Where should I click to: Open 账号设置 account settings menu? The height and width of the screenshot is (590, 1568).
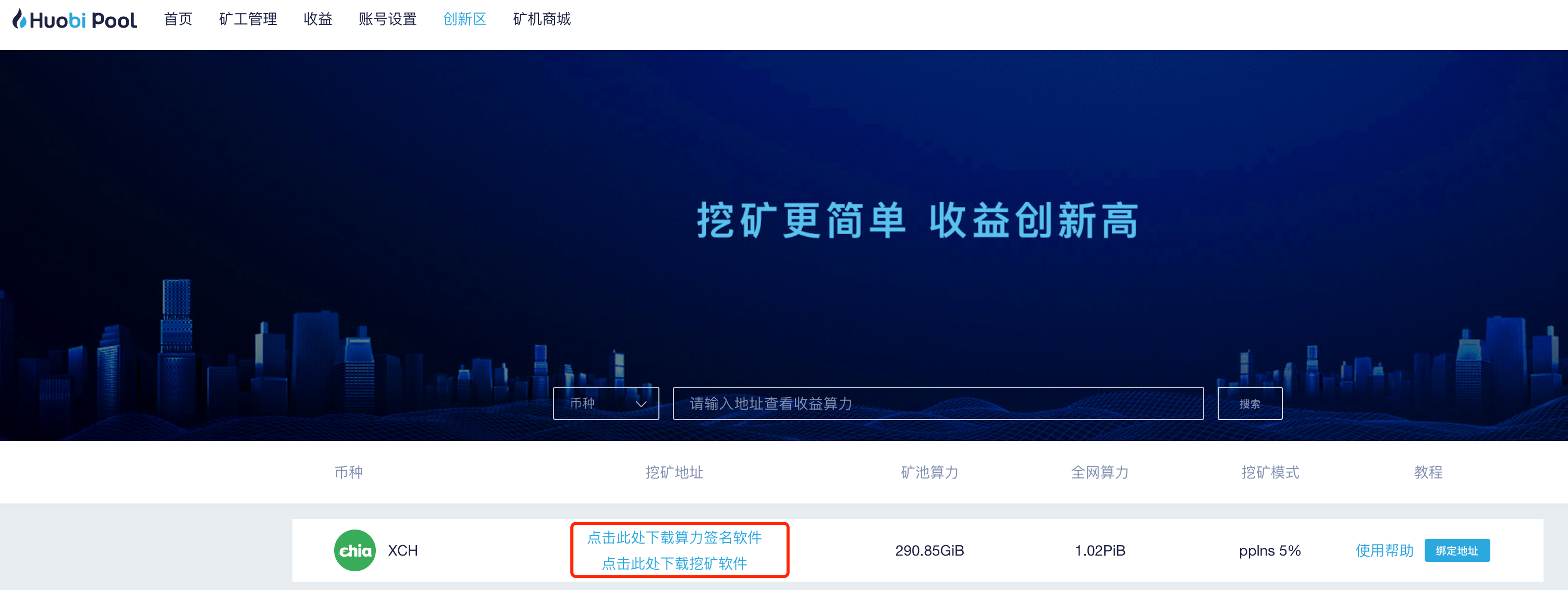pos(387,19)
